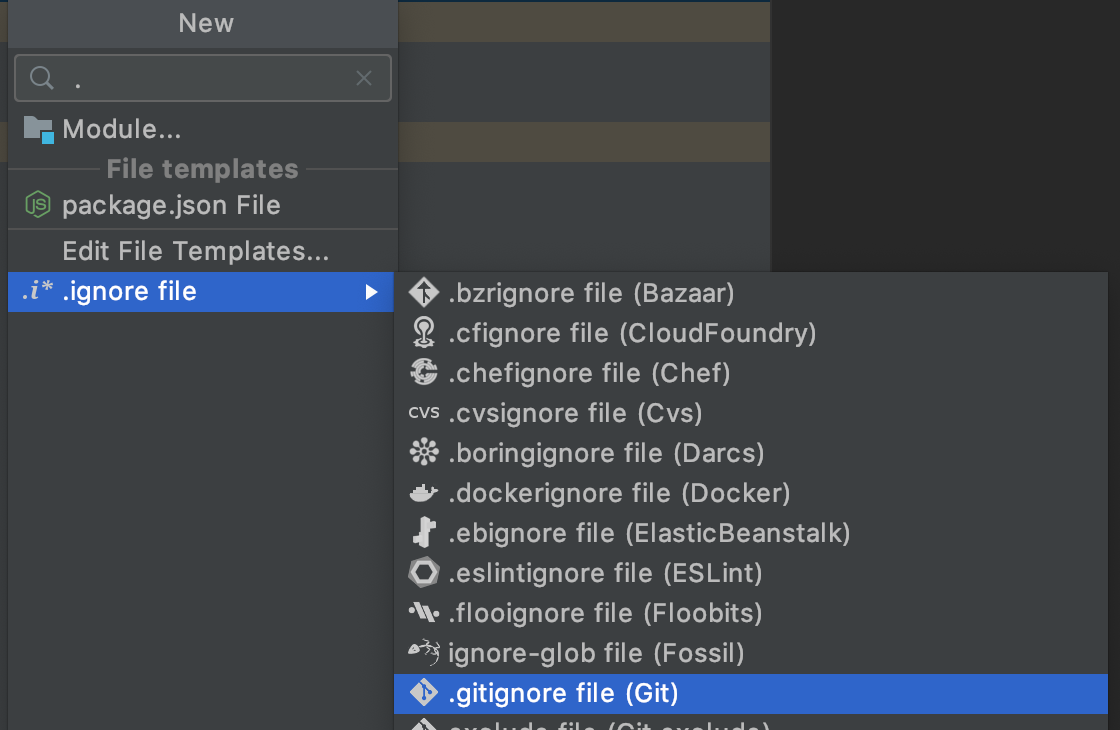Create a .cfignore file (CloudFoundry)
The width and height of the screenshot is (1120, 730).
[751, 334]
